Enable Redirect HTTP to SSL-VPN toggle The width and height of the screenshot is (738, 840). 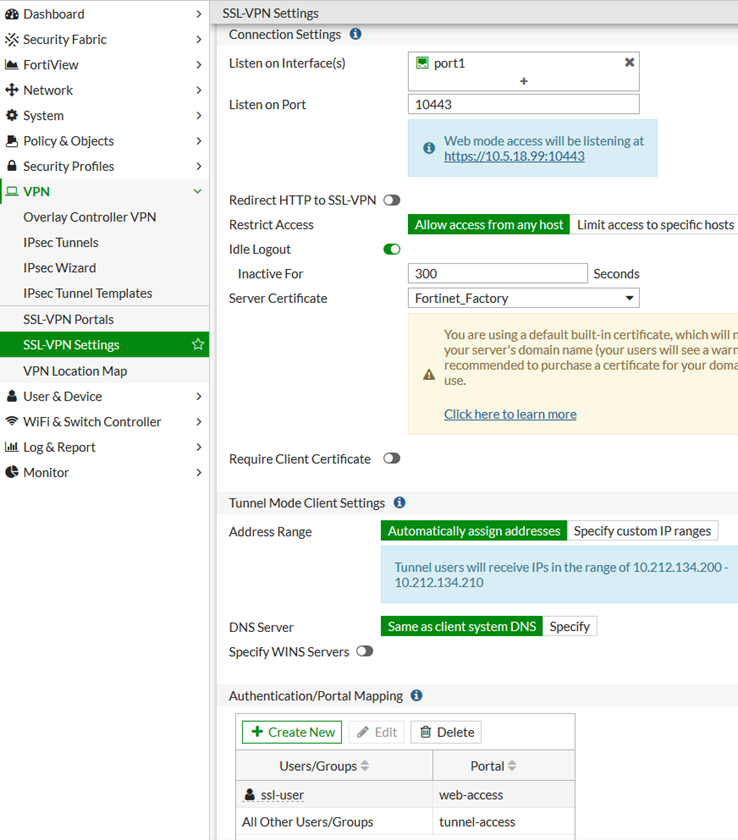(391, 200)
